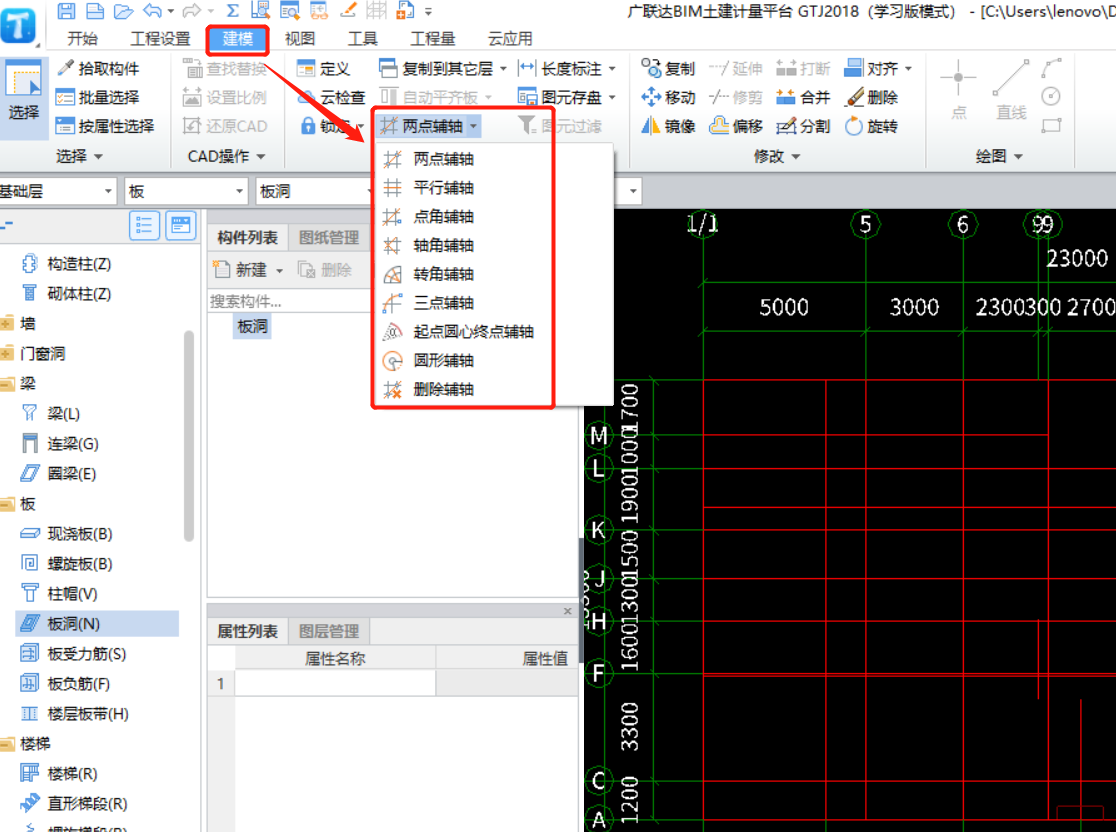Choose 轴角辅轴 menu entry
Image resolution: width=1116 pixels, height=832 pixels.
click(443, 246)
